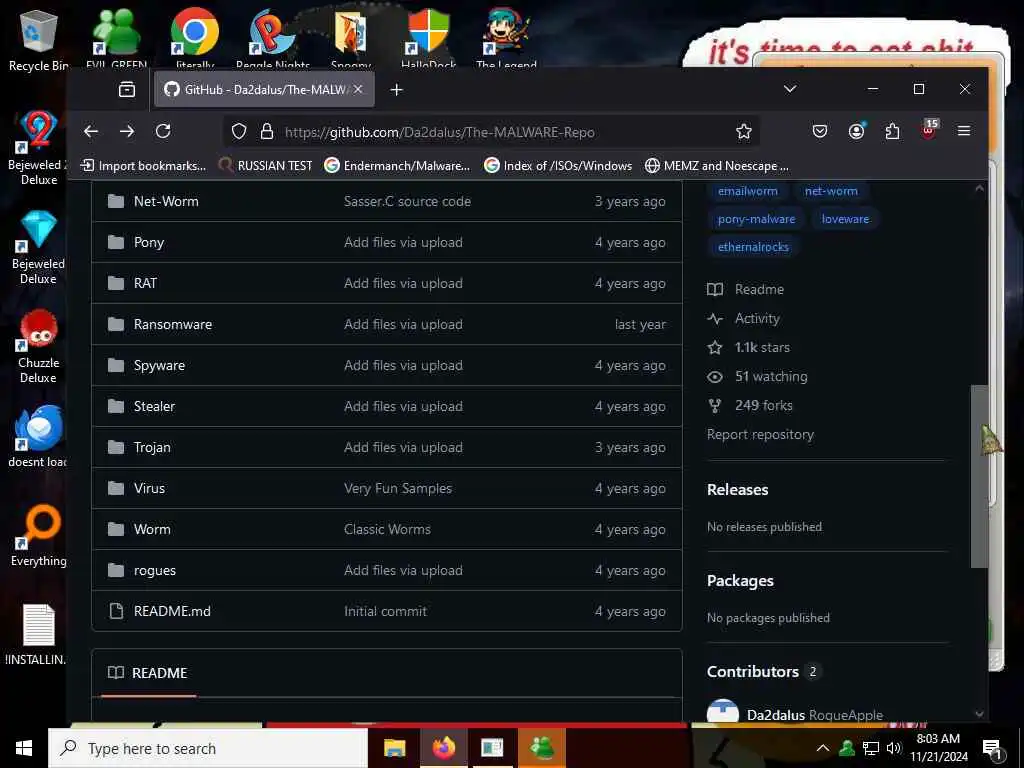Open the tracking protection shield icon

[239, 131]
